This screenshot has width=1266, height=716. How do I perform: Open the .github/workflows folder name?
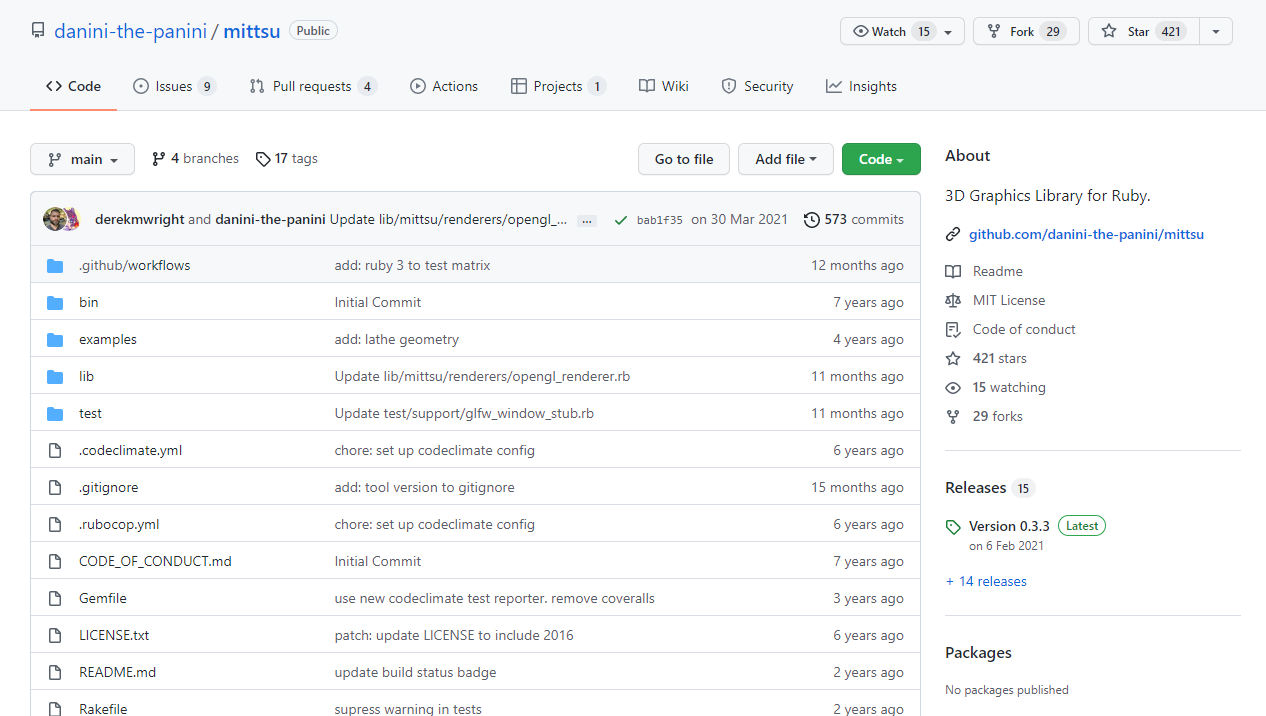(135, 265)
